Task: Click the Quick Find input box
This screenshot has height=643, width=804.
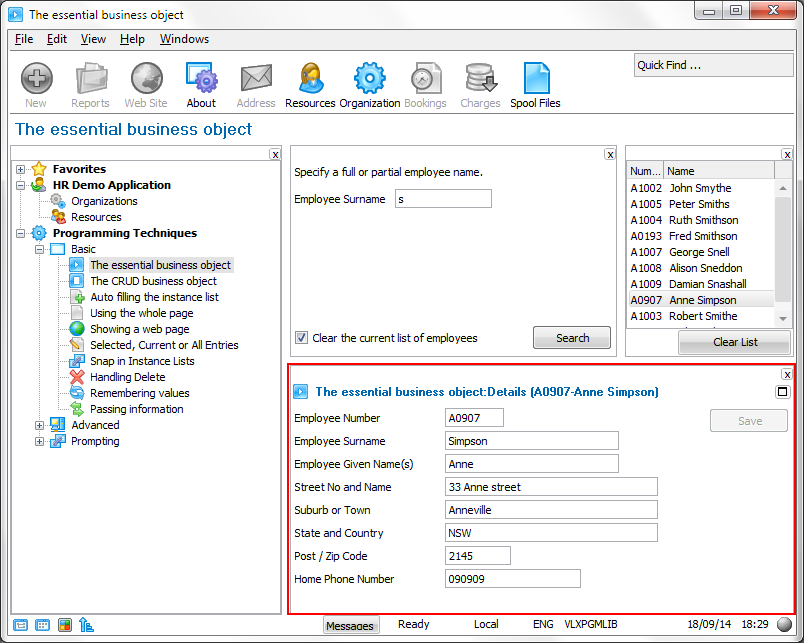Action: 713,65
